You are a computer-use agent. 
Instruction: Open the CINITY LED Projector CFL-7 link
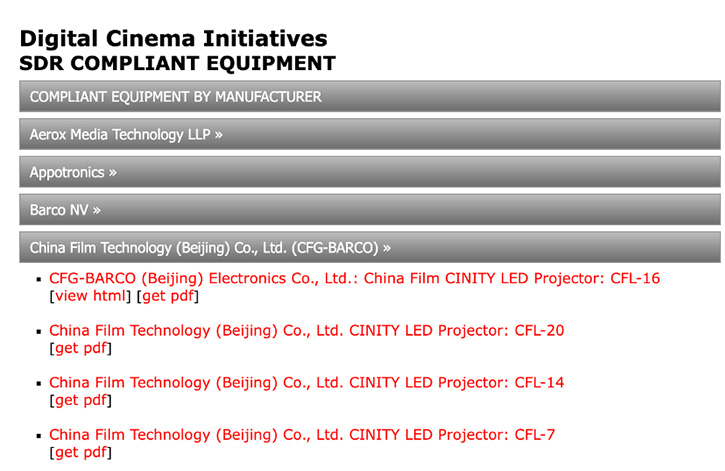(301, 435)
